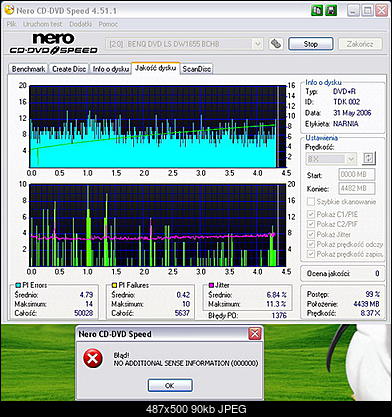Click the Start 0000 MB field
This screenshot has width=392, height=417.
[356, 174]
